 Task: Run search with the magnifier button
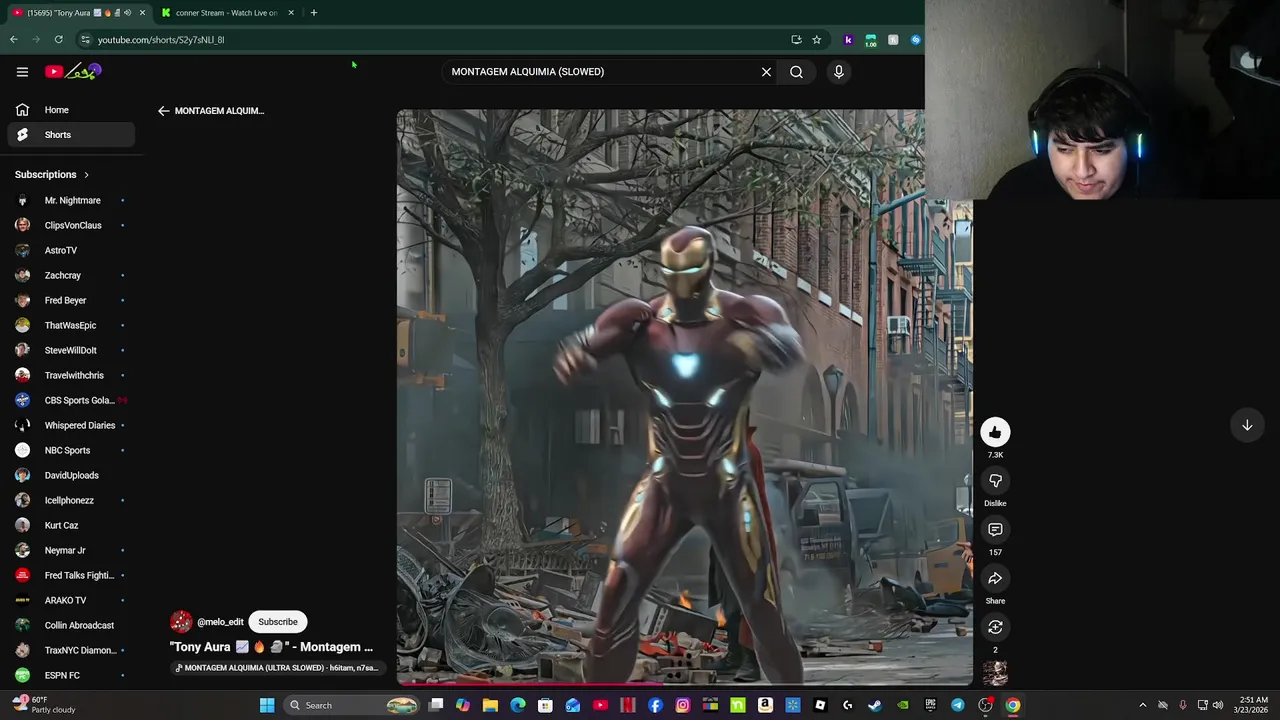tap(796, 72)
